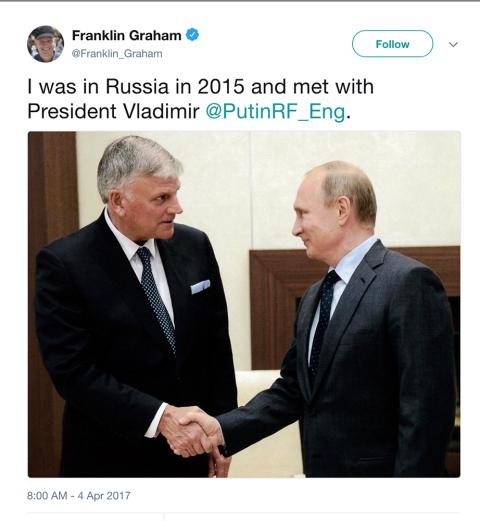This screenshot has width=480, height=521.
Task: Click the blue verified badge
Action: (x=192, y=35)
